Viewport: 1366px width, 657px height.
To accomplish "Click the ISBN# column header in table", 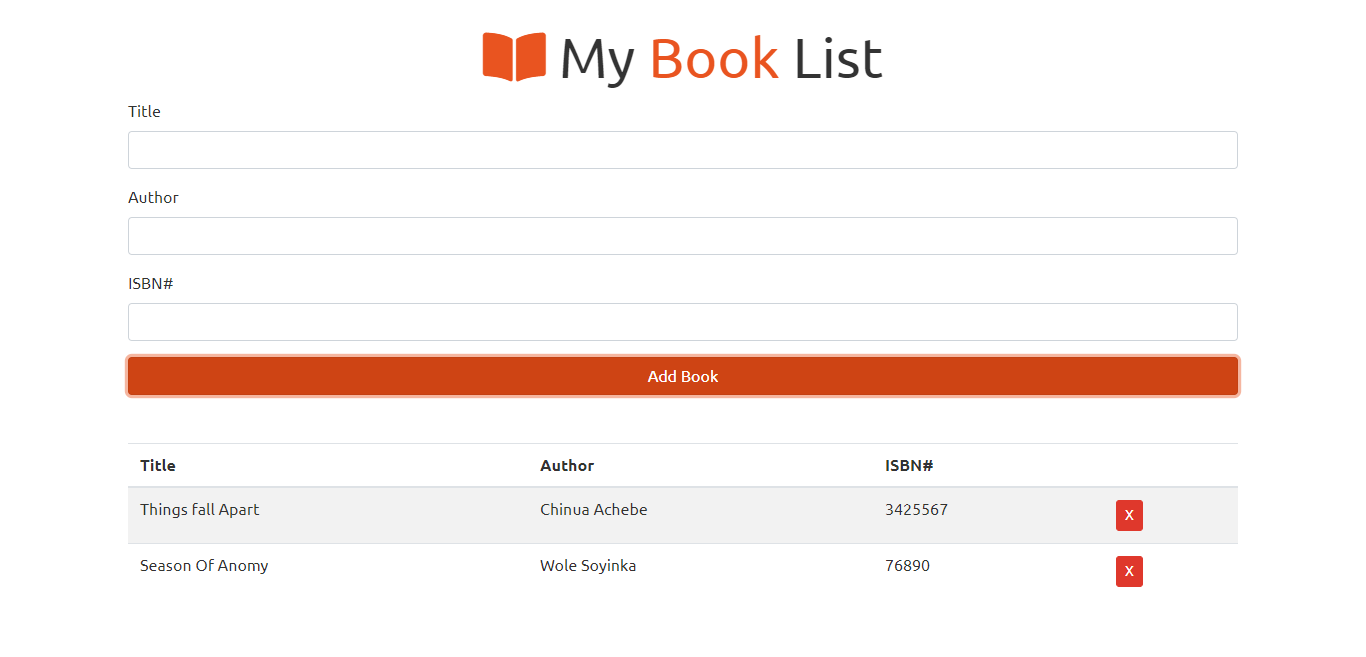I will 909,465.
